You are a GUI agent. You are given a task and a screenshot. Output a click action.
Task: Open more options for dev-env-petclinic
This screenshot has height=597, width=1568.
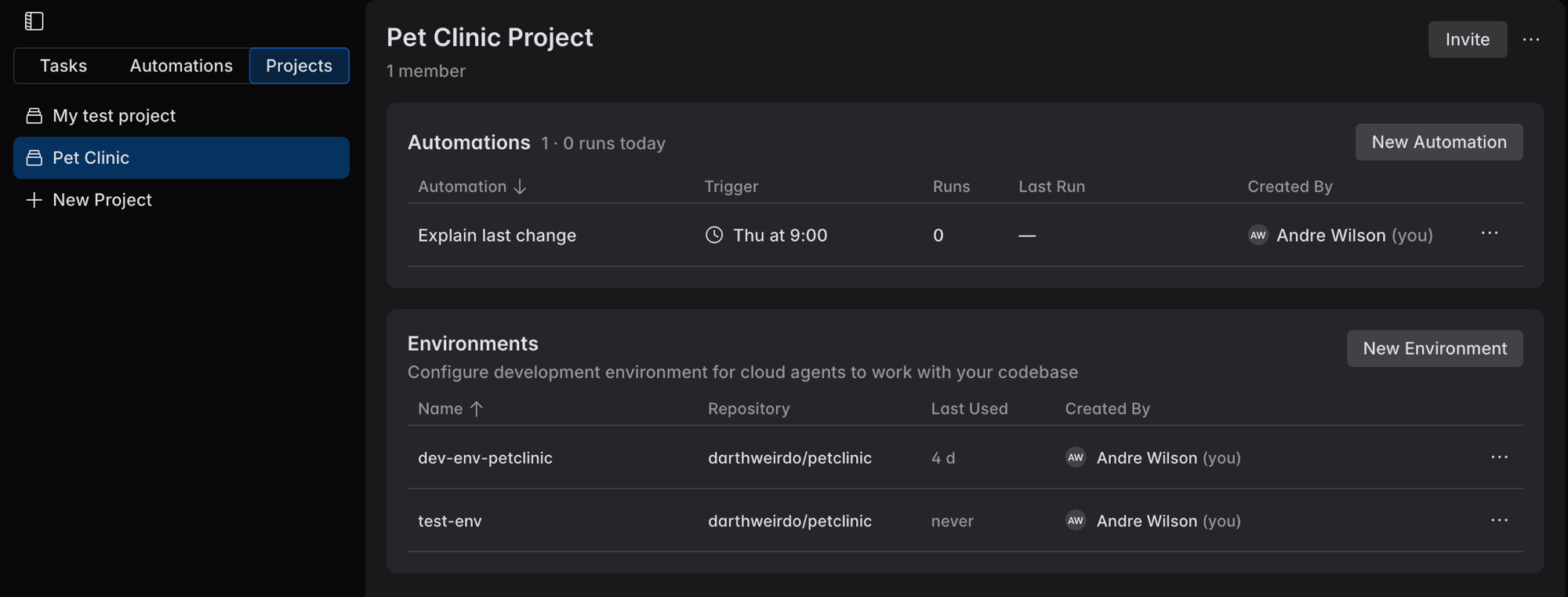point(1499,457)
